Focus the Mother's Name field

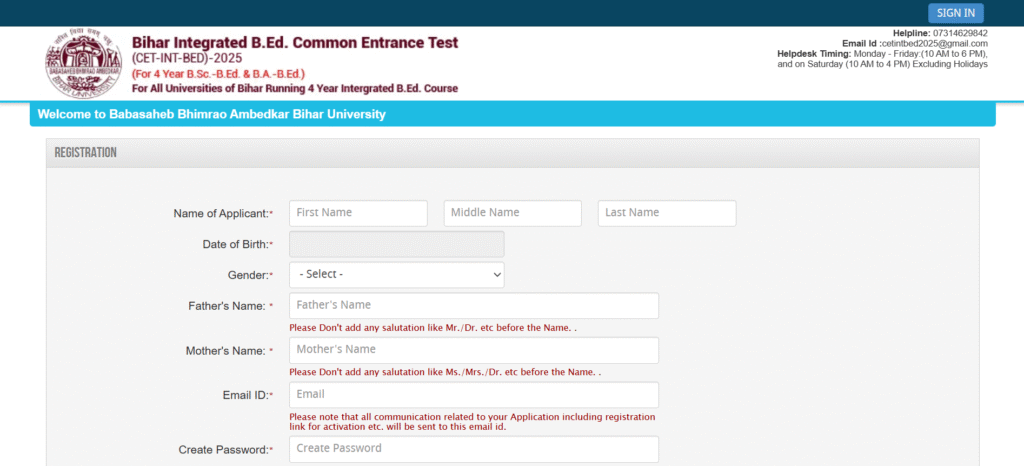click(473, 350)
